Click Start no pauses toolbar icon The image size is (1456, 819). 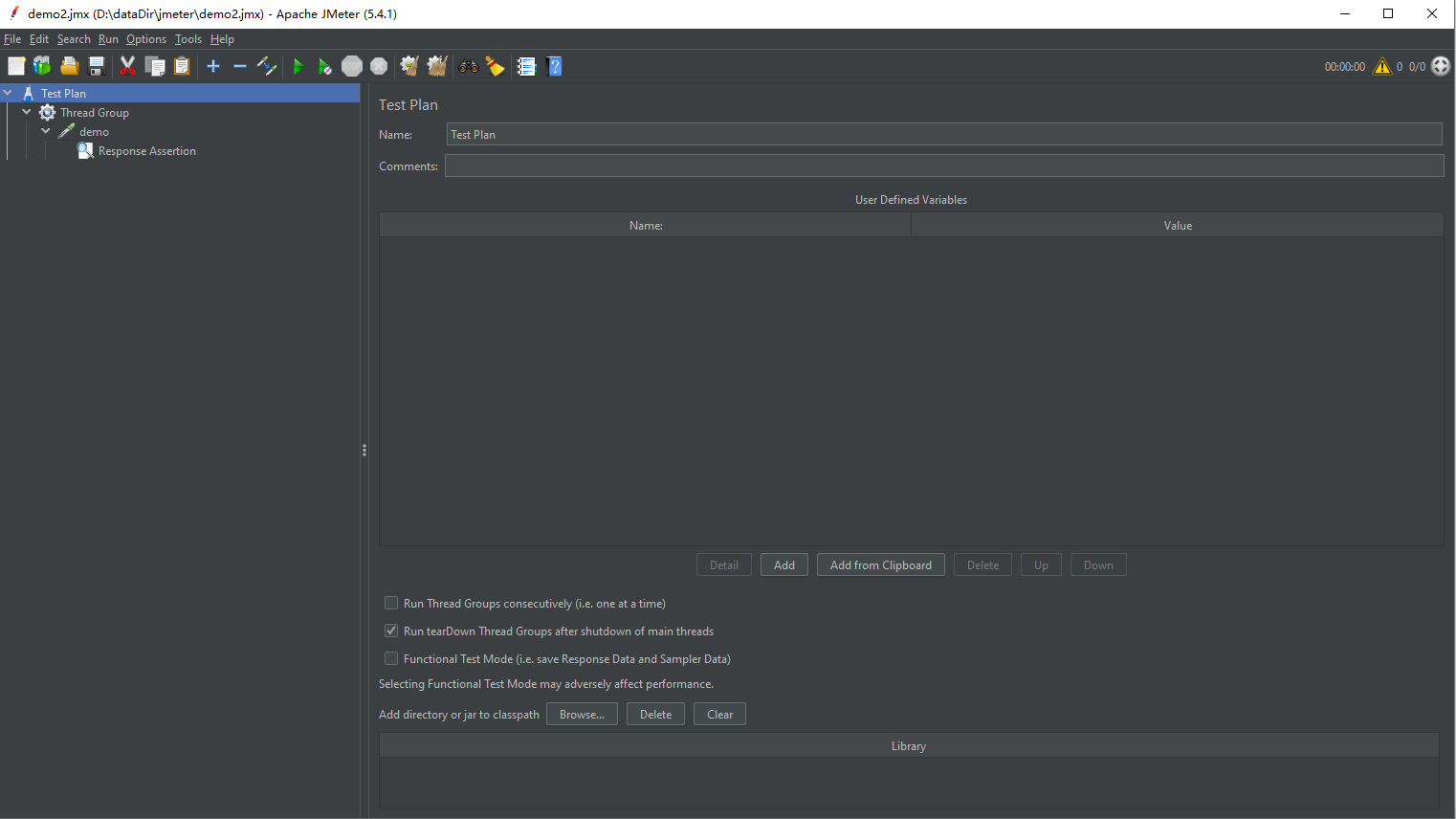(x=325, y=66)
